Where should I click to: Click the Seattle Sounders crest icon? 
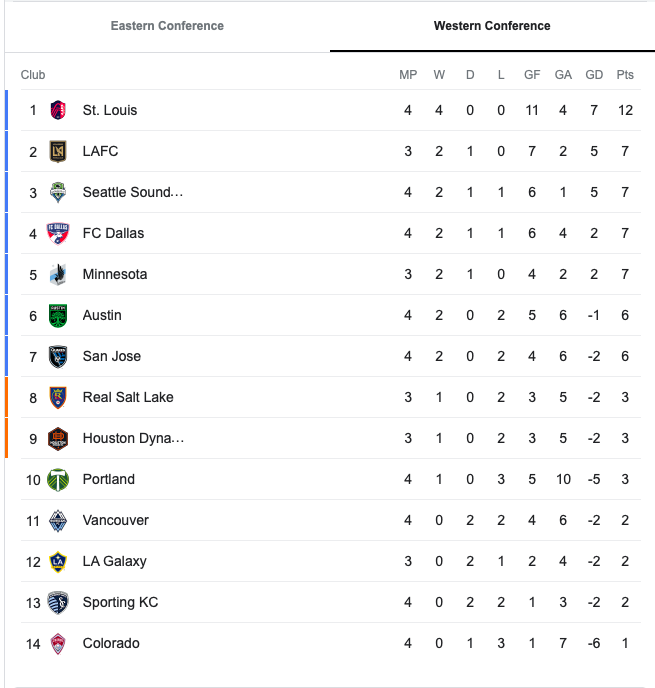[58, 192]
